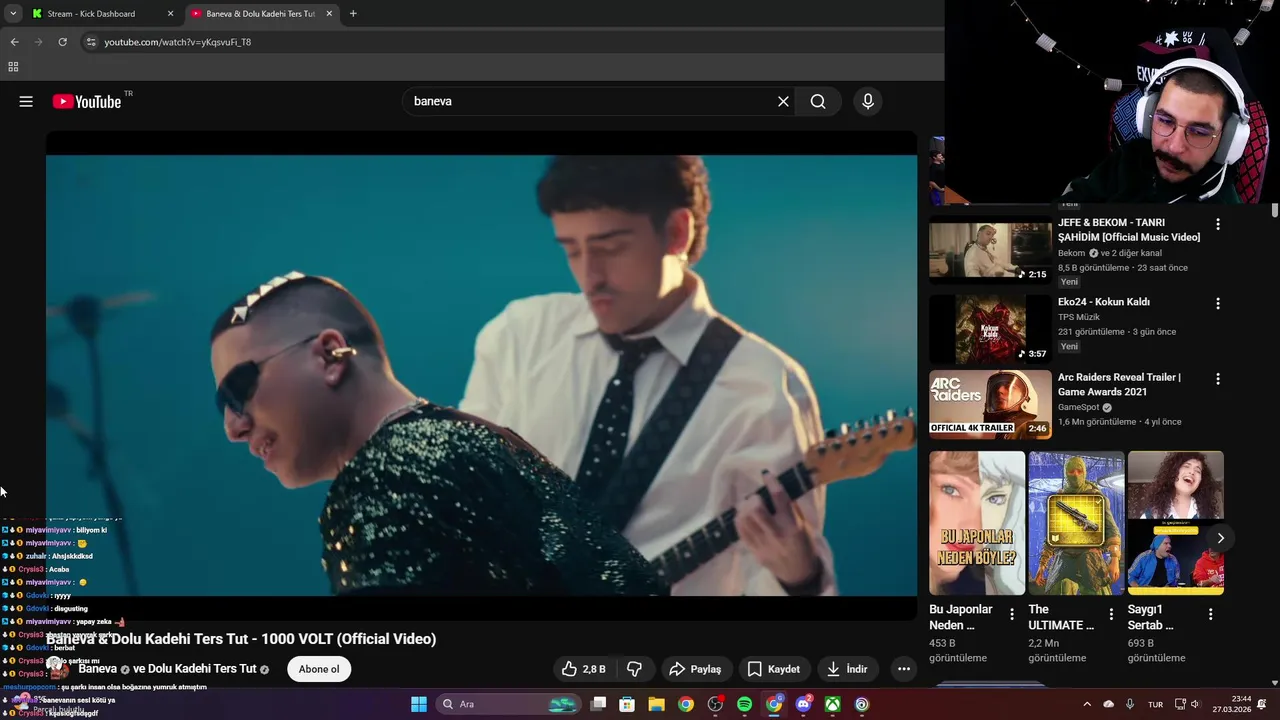Close the Stream - Kick Dashboard tab
This screenshot has height=720, width=1280.
170,14
